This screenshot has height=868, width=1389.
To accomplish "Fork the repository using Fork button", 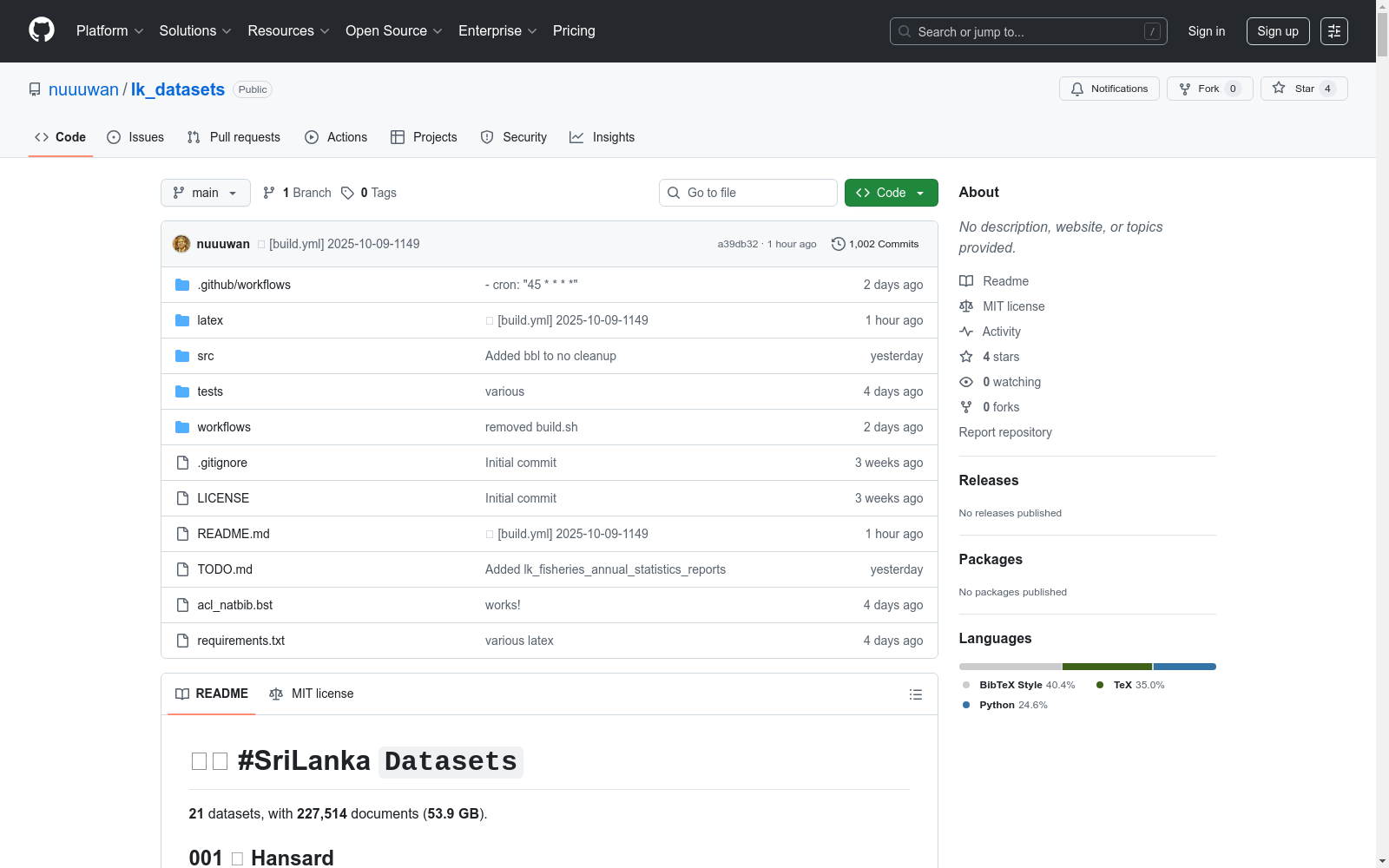I will 1210,89.
